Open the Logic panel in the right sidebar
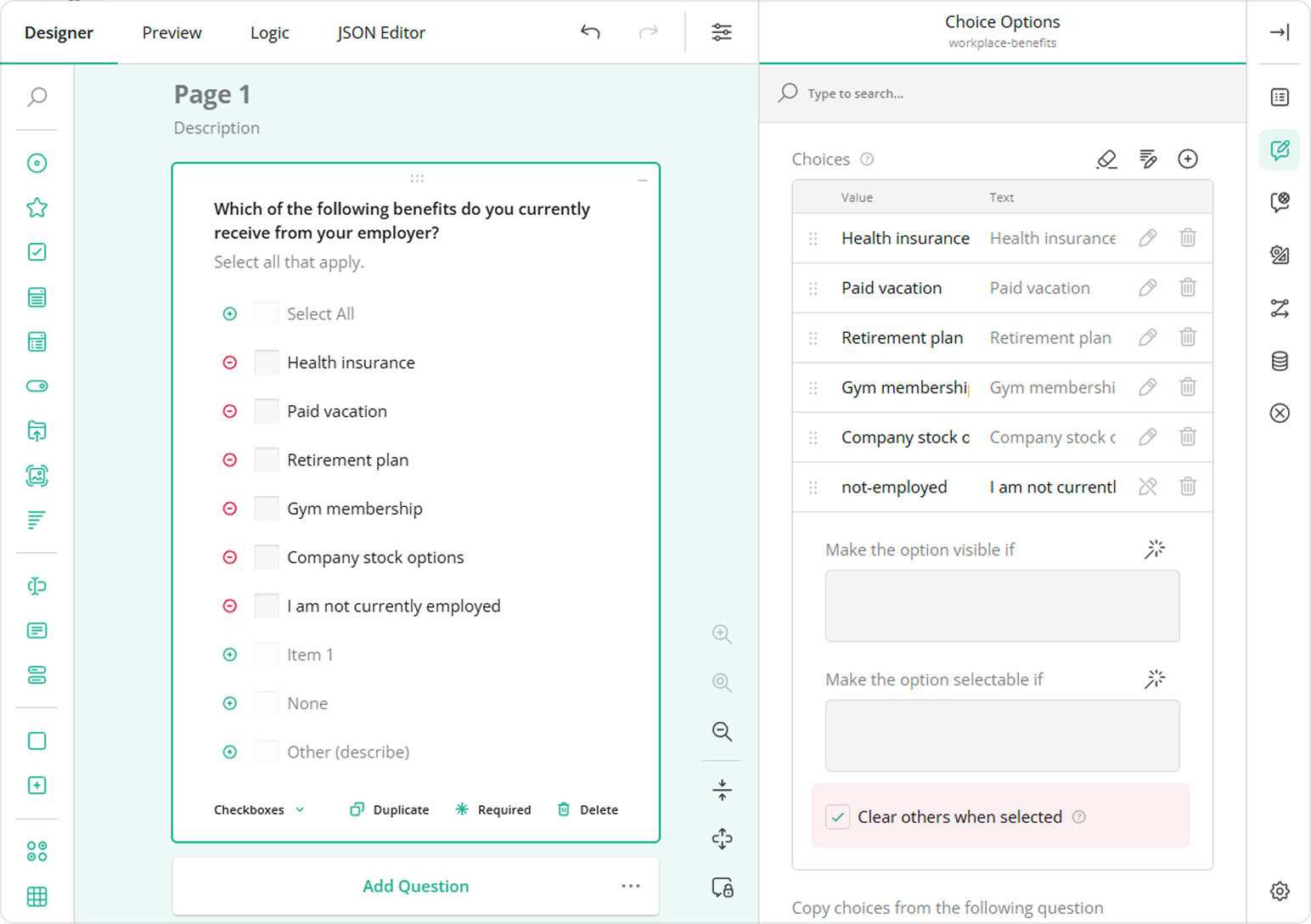The height and width of the screenshot is (924, 1311). click(1280, 308)
